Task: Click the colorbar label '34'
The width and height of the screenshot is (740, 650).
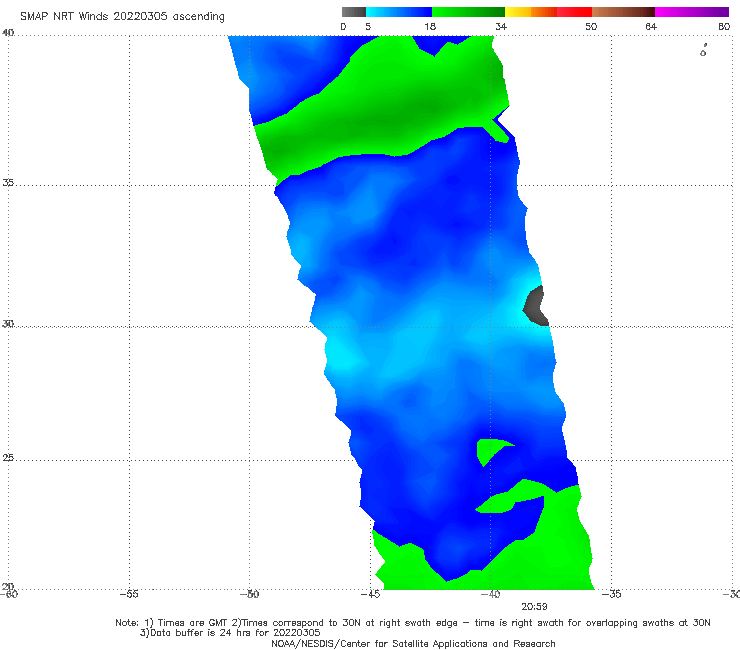Action: click(x=501, y=27)
